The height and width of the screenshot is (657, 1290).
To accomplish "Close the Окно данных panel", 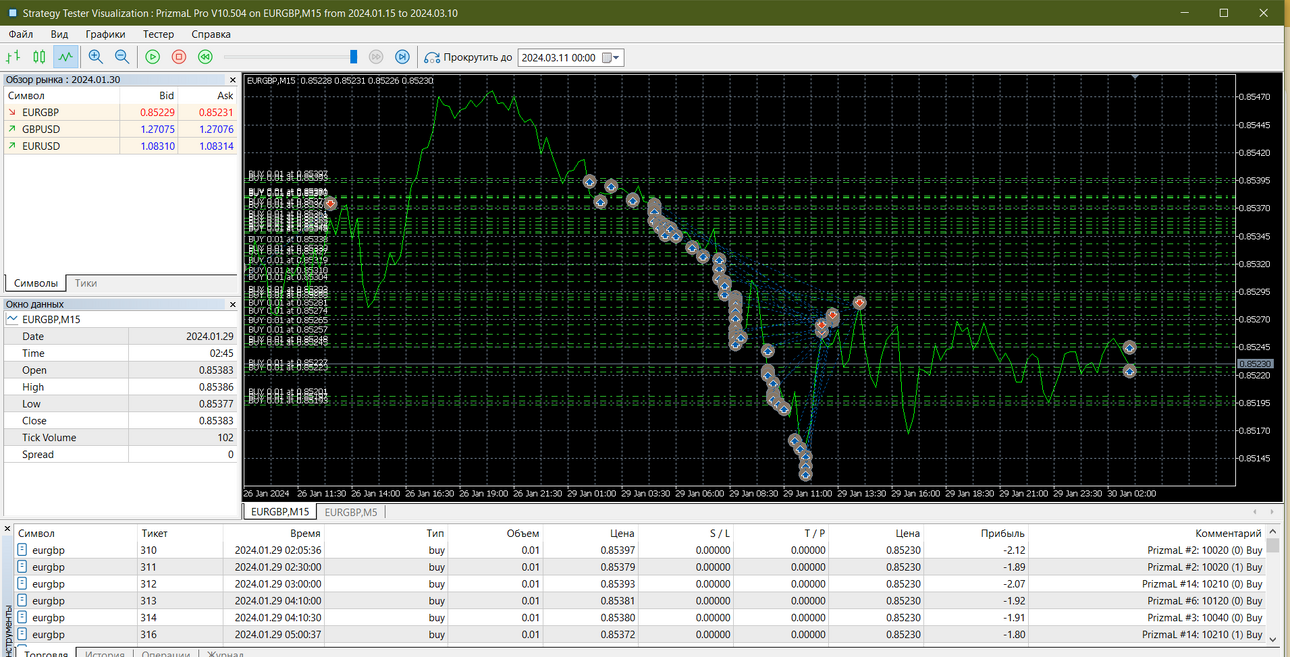I will 233,304.
